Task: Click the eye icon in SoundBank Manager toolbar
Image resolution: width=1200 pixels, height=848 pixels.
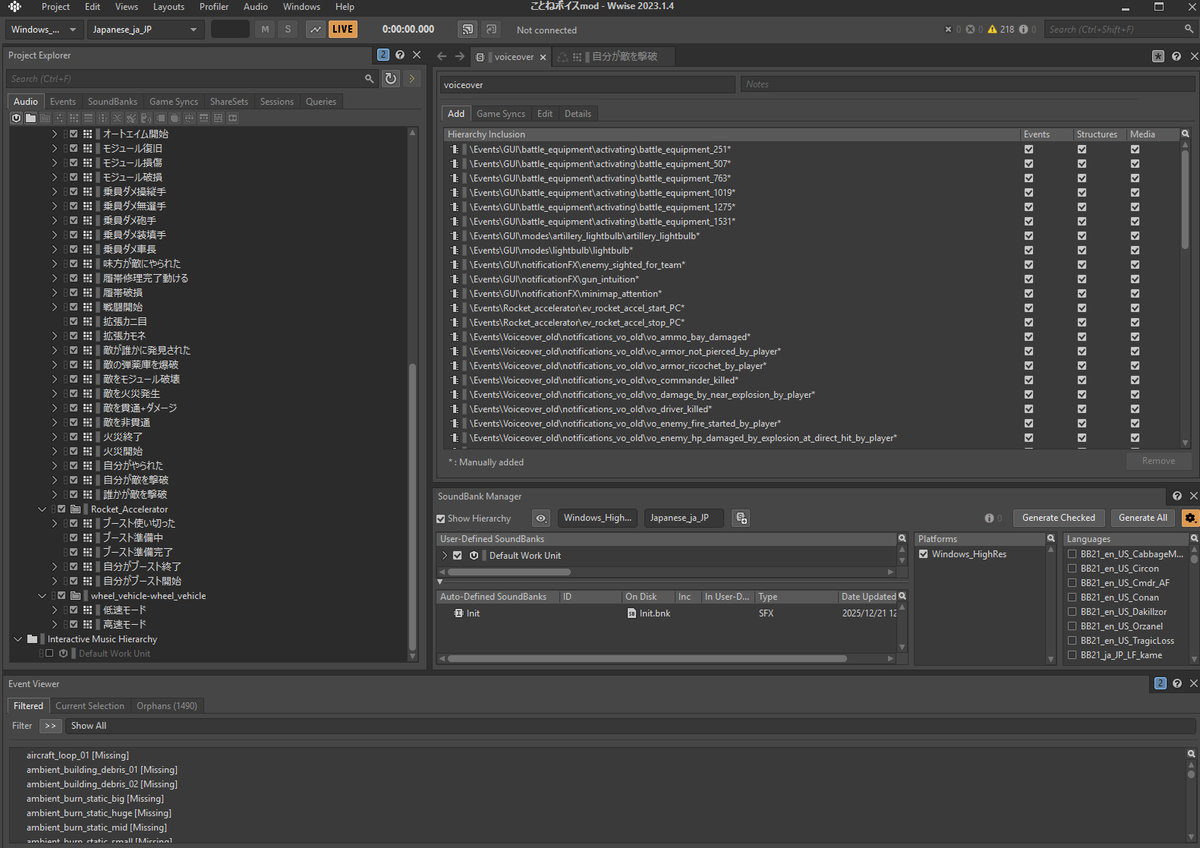Action: pos(541,518)
